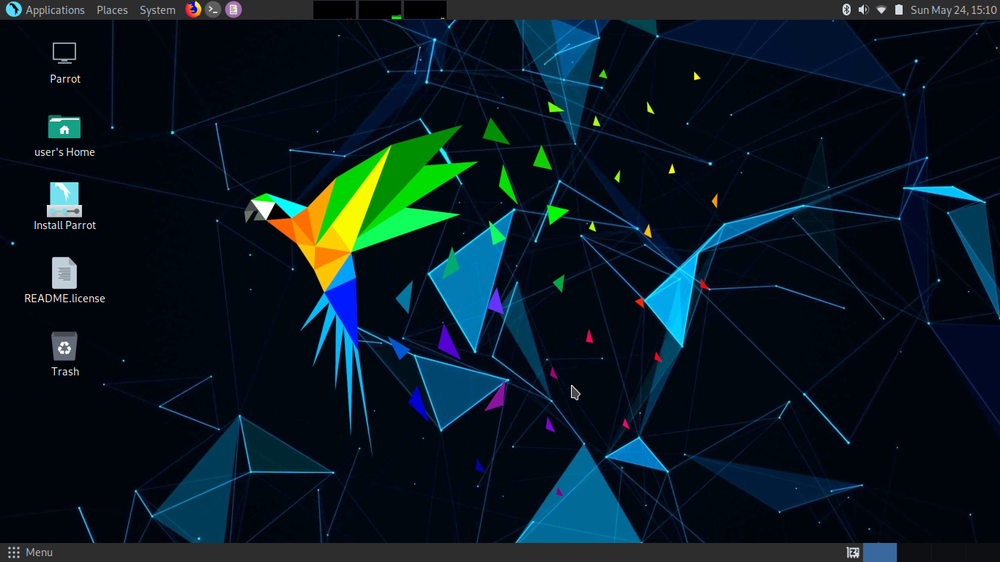
Task: Open the Wi-Fi network tray icon
Action: click(881, 10)
